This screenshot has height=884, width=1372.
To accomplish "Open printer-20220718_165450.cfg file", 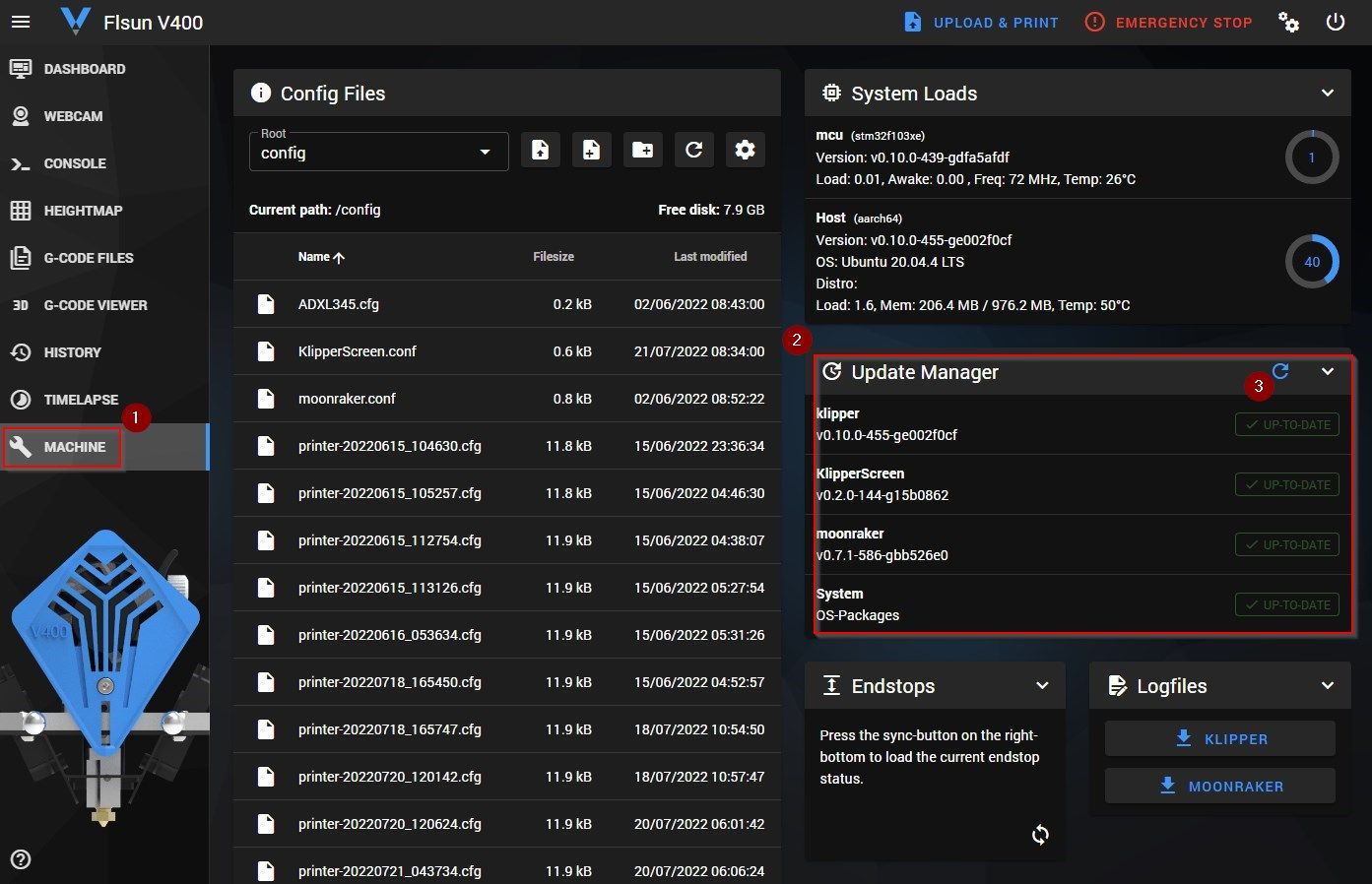I will 506,682.
